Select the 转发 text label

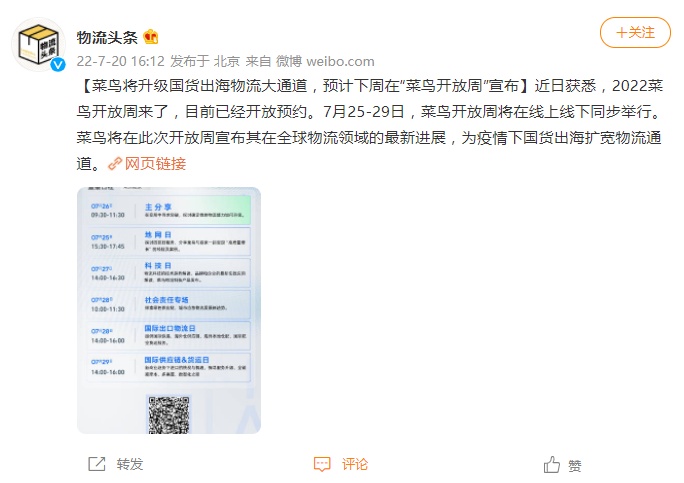(x=130, y=464)
